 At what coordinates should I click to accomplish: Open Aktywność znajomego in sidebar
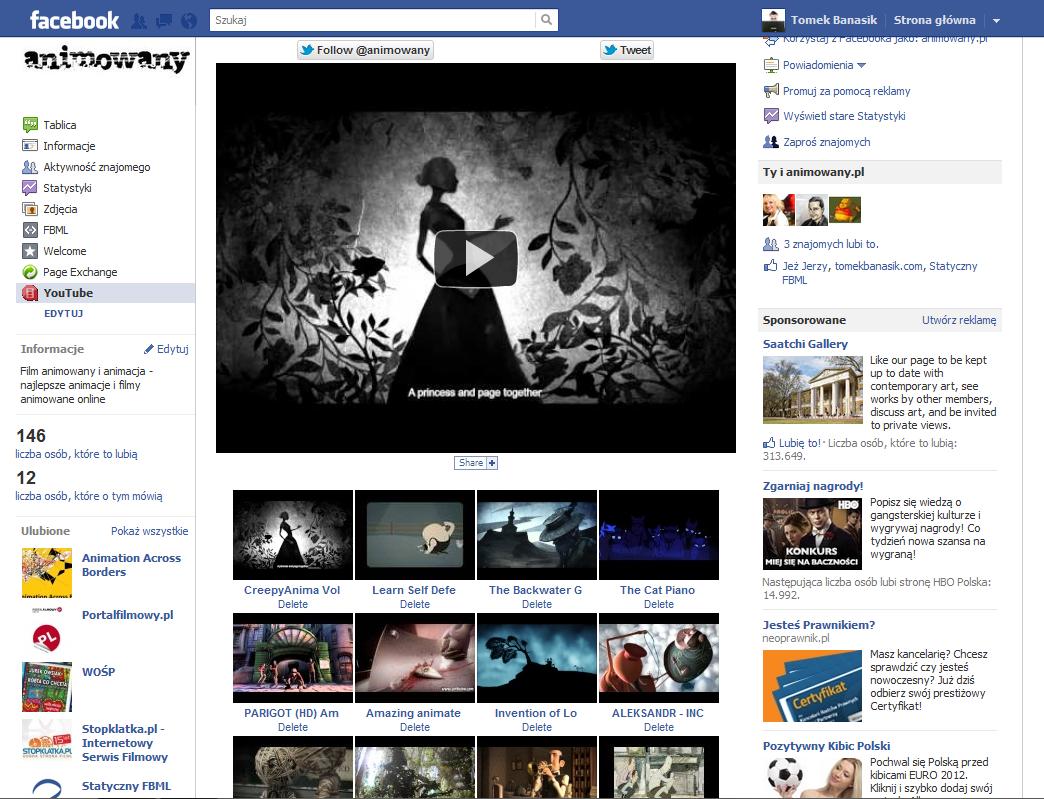(x=97, y=167)
